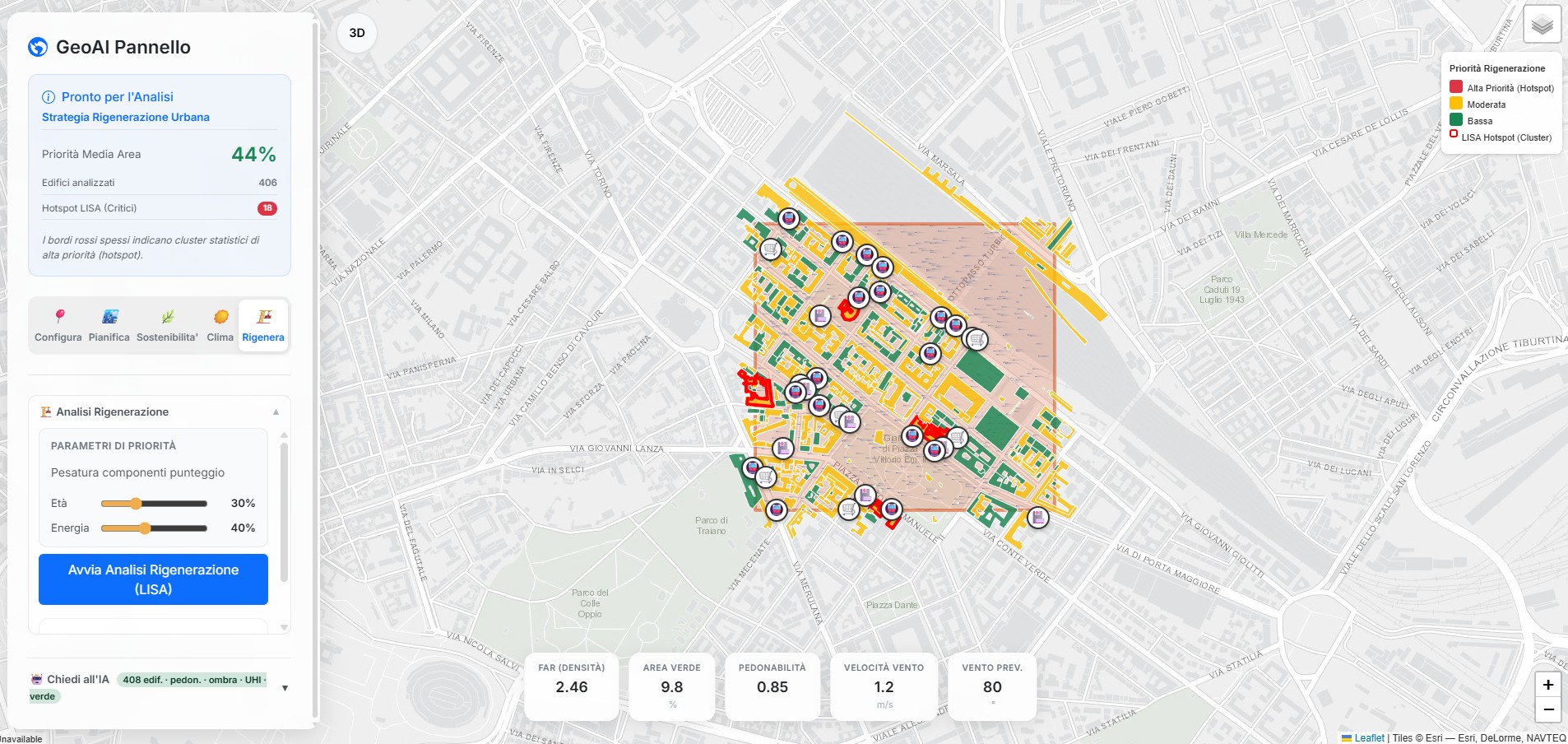1568x744 pixels.
Task: Select the building marker at end of Via Giovanni Lanza
Action: (x=783, y=449)
